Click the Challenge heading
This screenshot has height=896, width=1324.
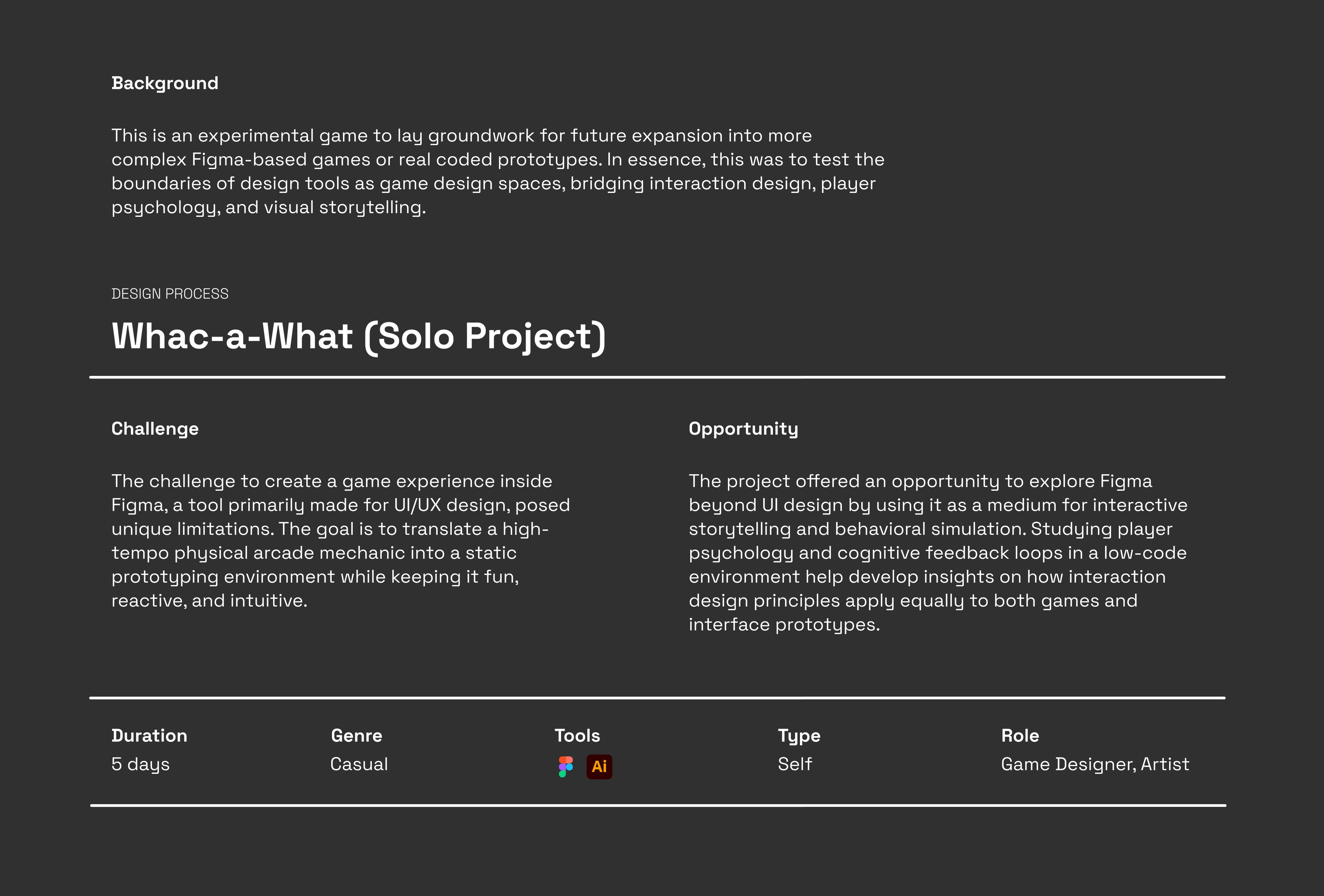pos(155,429)
